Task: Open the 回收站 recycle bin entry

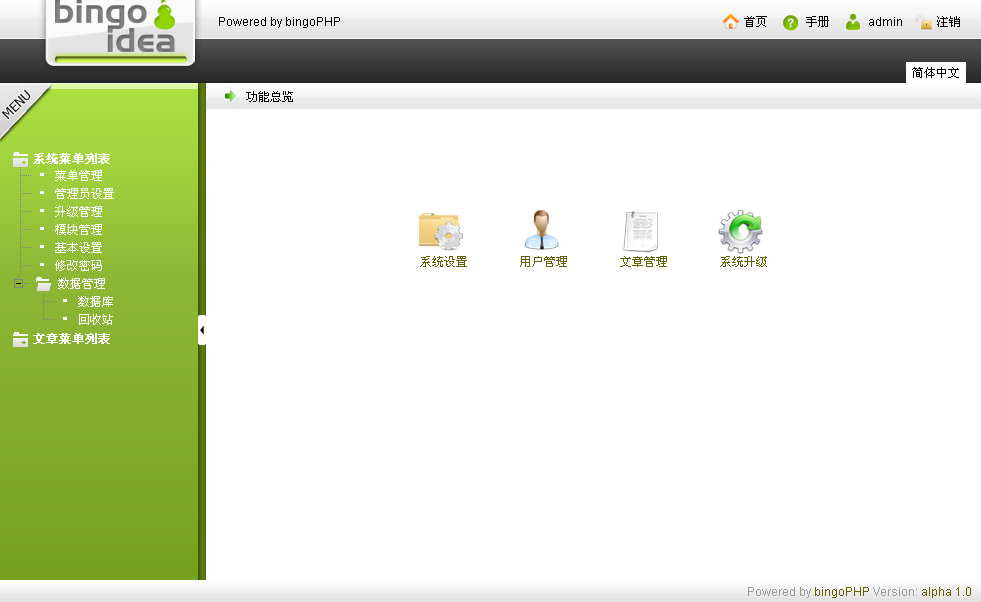Action: click(x=96, y=319)
